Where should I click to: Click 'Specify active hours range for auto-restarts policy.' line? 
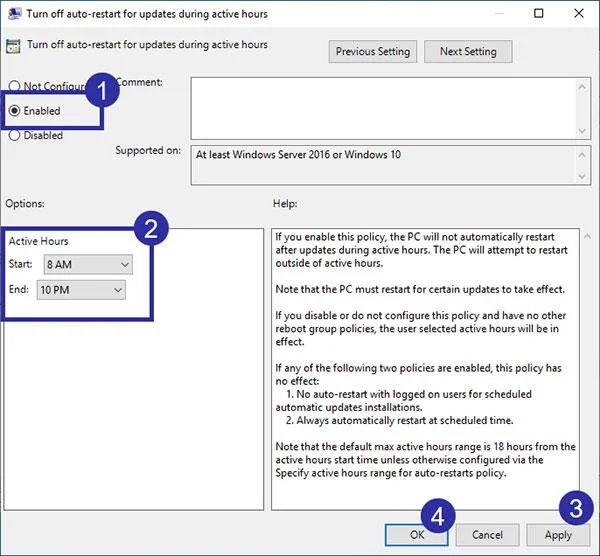tap(391, 473)
